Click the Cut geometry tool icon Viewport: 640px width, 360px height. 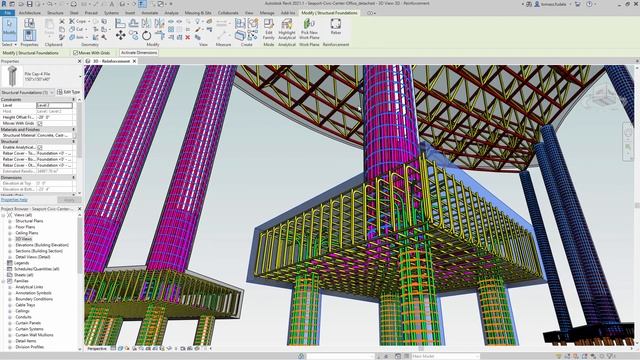tap(72, 29)
